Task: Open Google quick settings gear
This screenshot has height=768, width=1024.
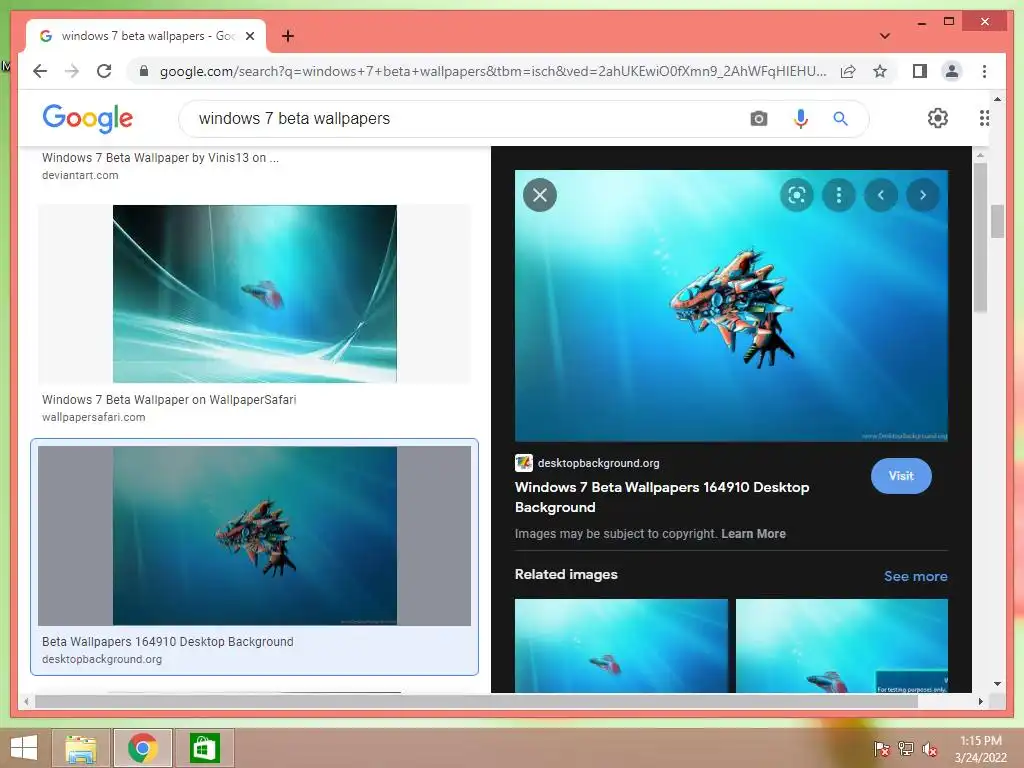Action: coord(937,118)
